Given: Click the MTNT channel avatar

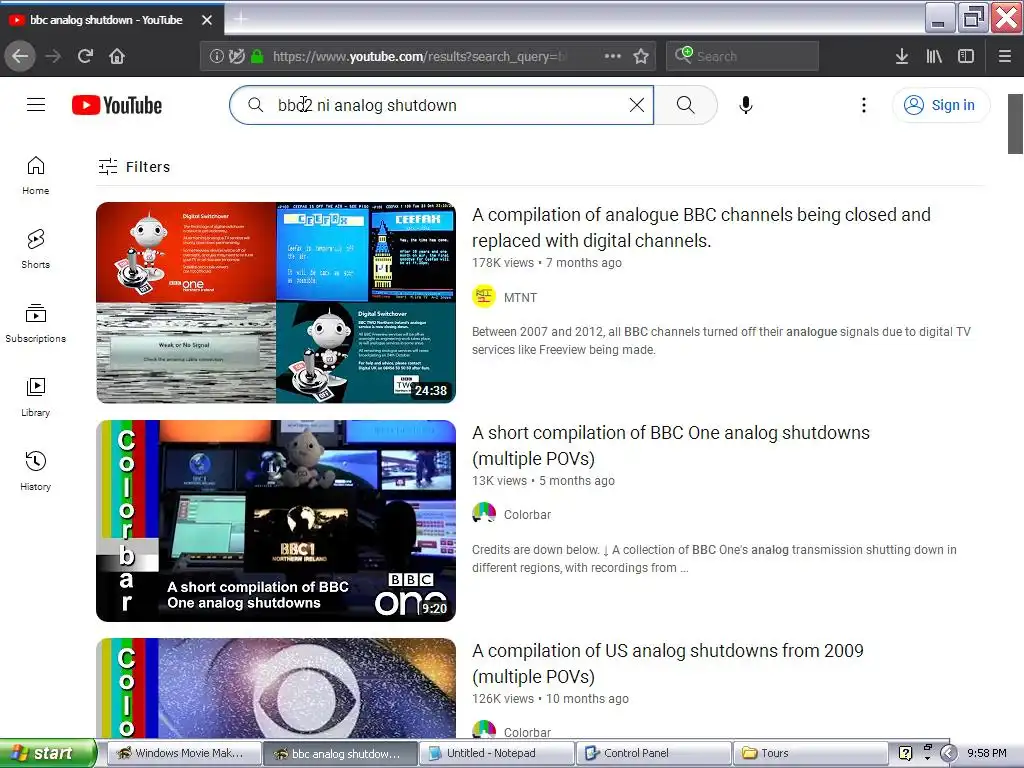Looking at the screenshot, I should [484, 297].
